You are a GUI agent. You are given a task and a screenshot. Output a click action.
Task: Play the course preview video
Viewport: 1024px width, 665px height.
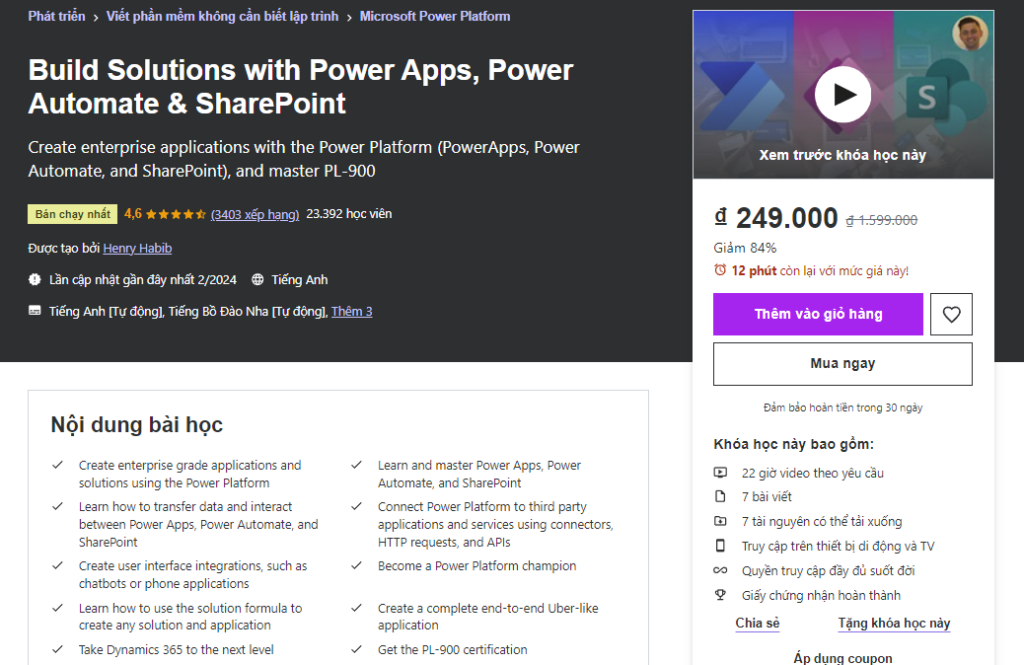tap(842, 95)
